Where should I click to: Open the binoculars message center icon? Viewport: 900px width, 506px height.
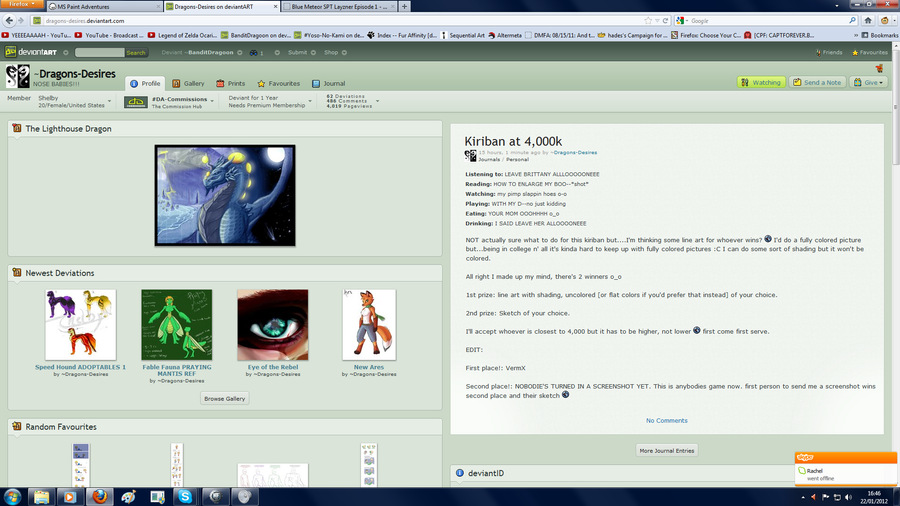pyautogui.click(x=253, y=52)
